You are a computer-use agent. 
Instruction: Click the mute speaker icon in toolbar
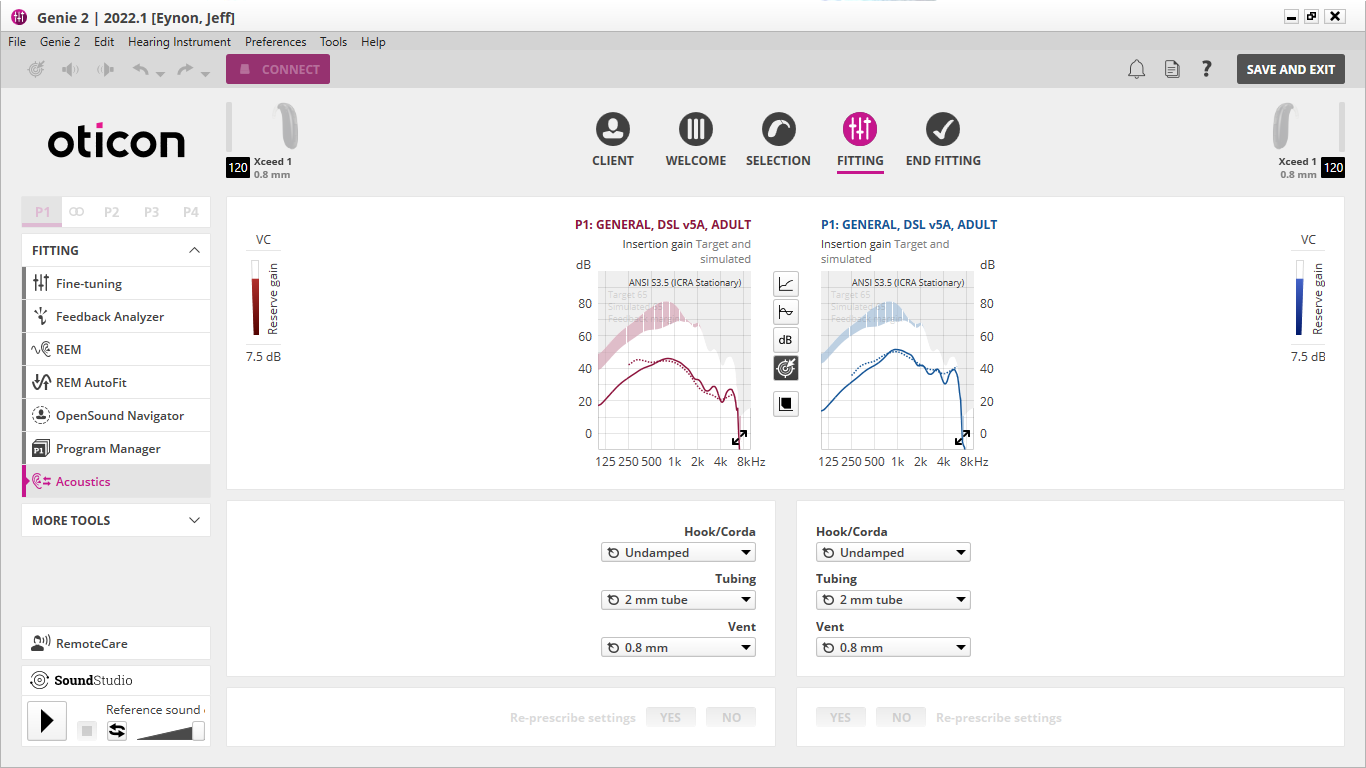(70, 70)
